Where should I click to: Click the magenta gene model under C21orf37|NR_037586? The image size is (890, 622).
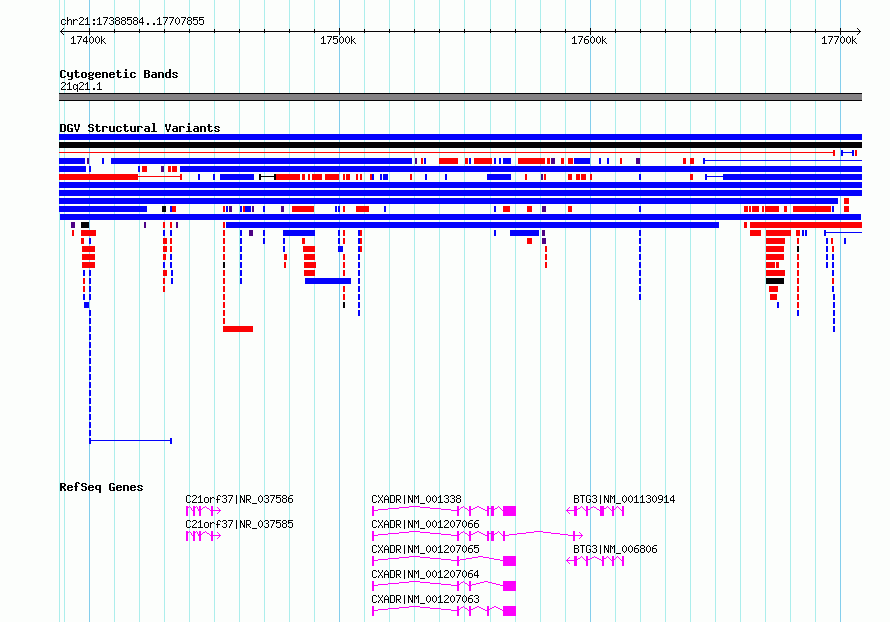pos(203,511)
